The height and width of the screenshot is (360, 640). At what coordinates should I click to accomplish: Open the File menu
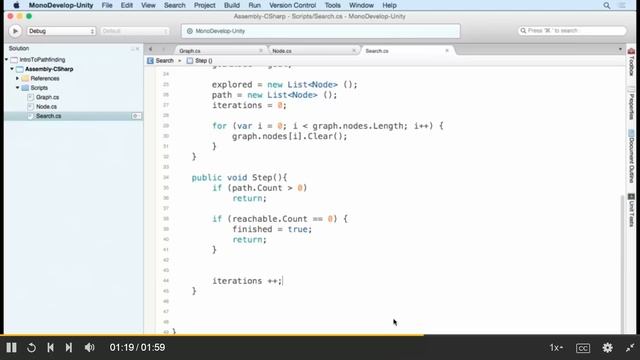pos(107,5)
